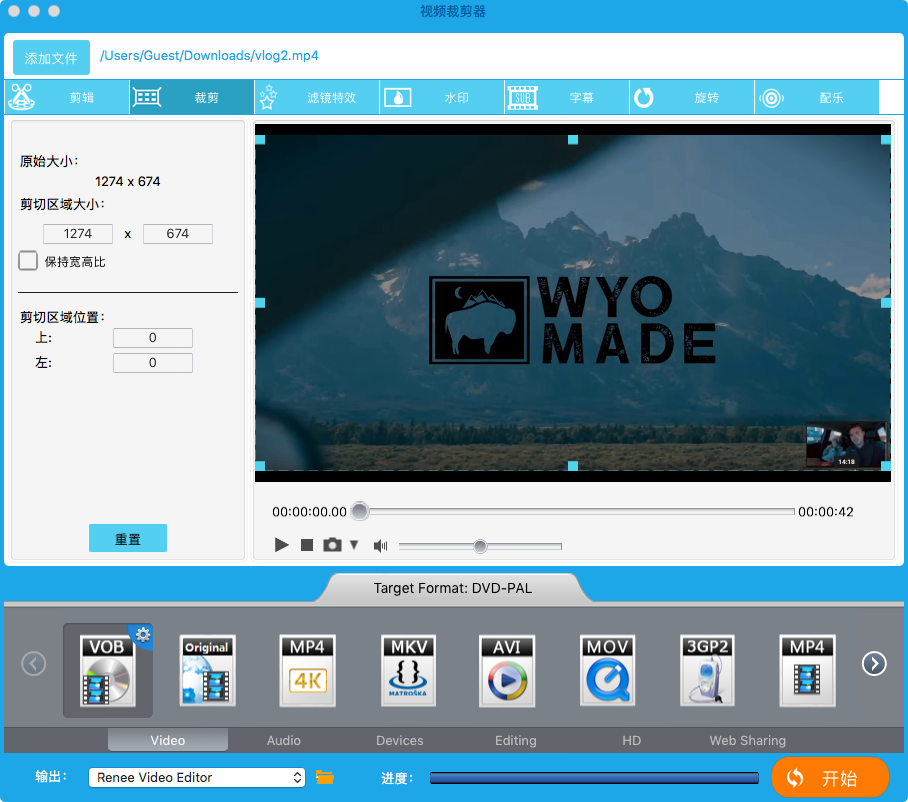Click the 重置 reset button
The image size is (908, 802).
point(128,539)
